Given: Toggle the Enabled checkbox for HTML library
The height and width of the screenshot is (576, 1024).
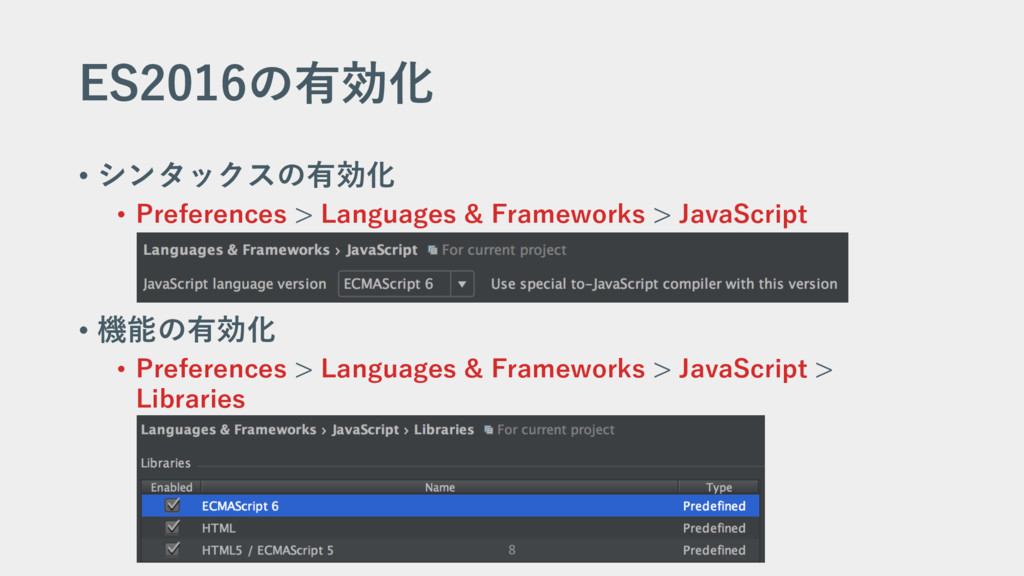Looking at the screenshot, I should click(172, 527).
